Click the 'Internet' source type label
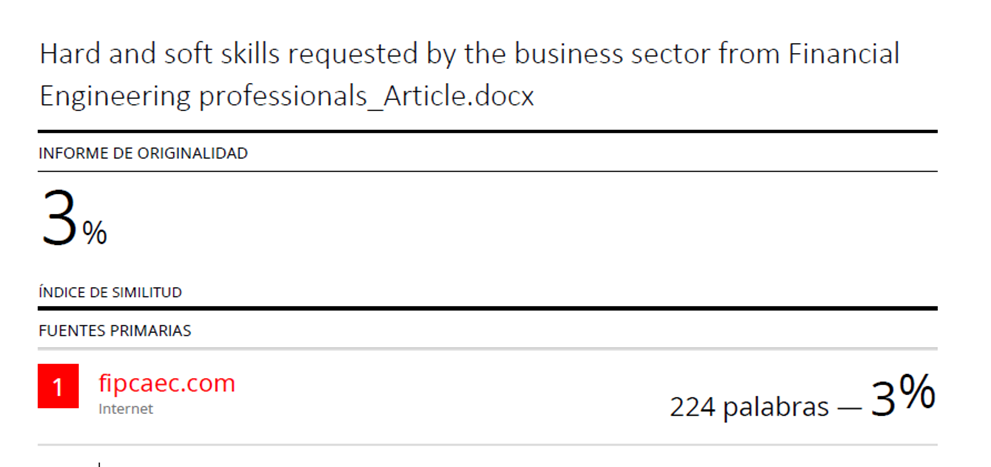This screenshot has height=467, width=991. coord(126,409)
